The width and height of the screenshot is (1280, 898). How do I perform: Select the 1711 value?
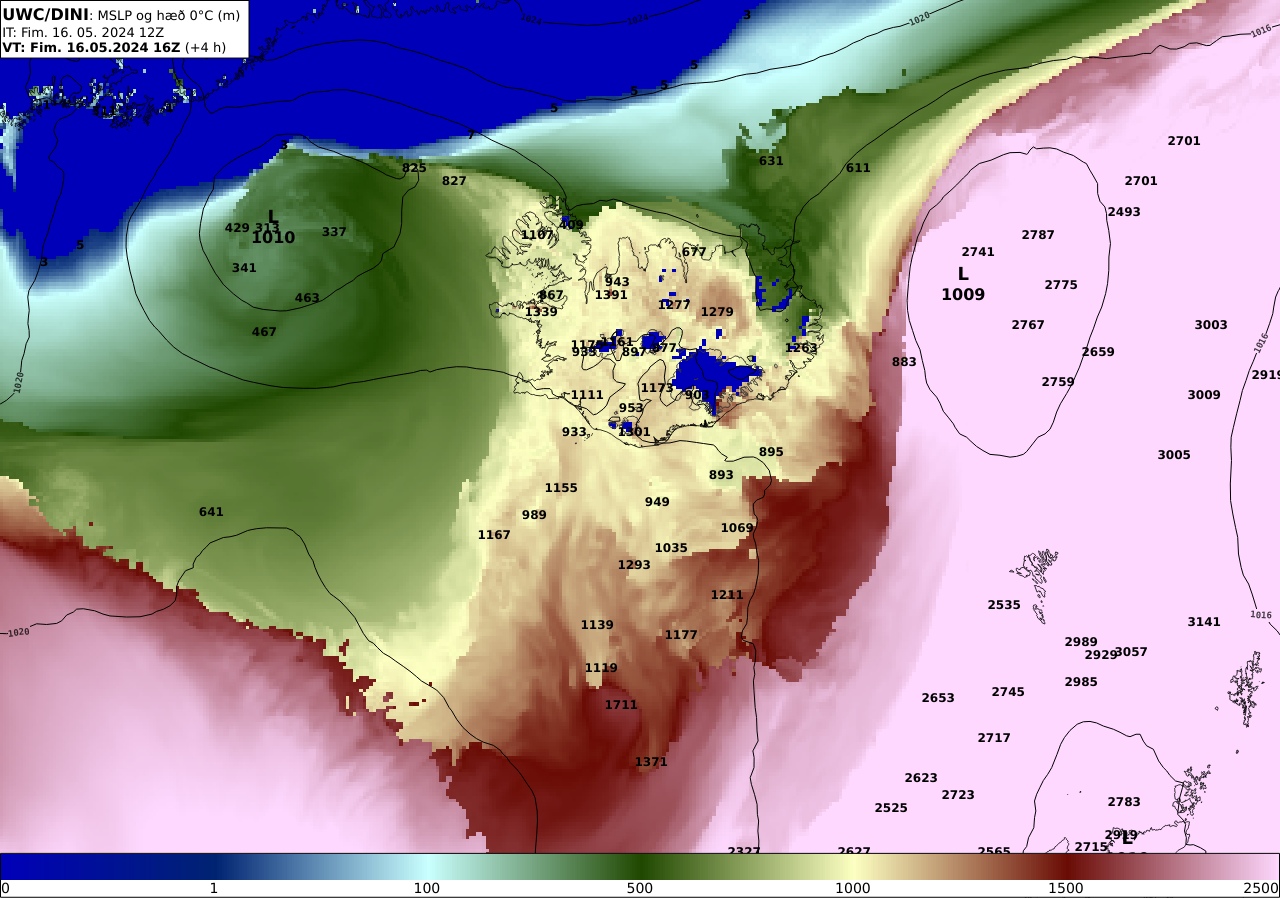pyautogui.click(x=621, y=705)
